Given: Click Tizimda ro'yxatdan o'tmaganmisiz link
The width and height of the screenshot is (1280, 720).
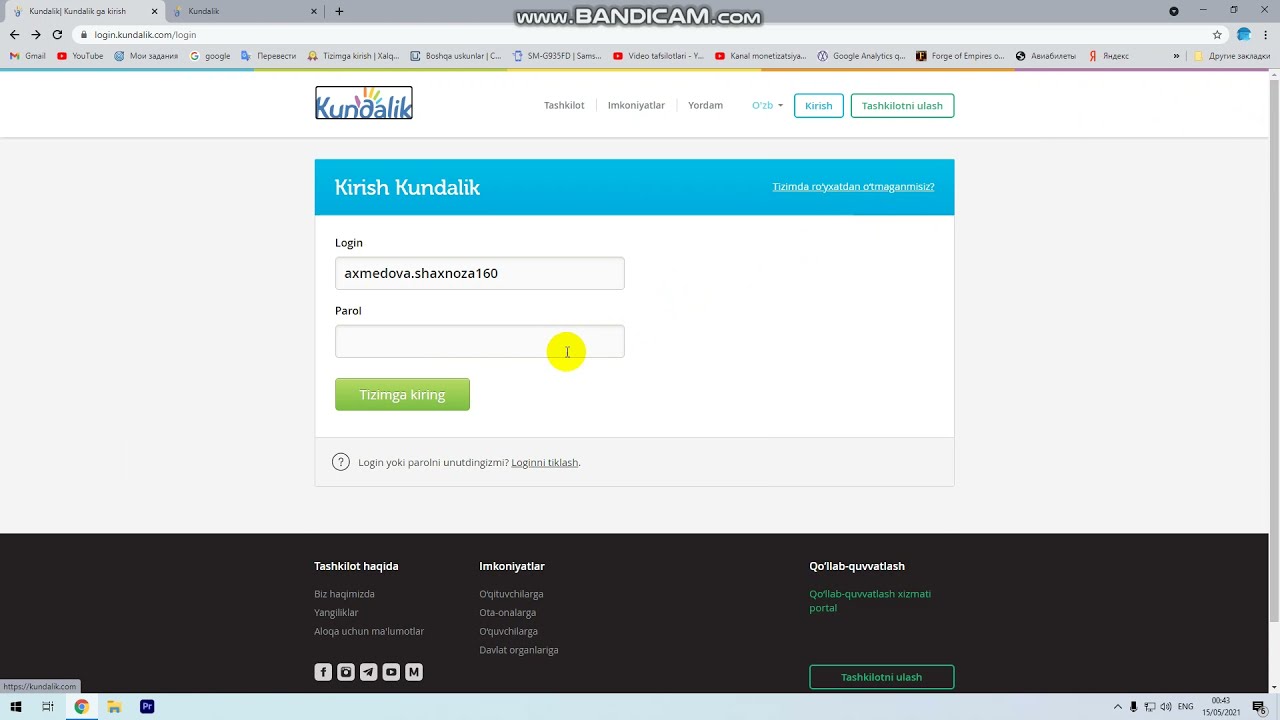Looking at the screenshot, I should pos(853,186).
